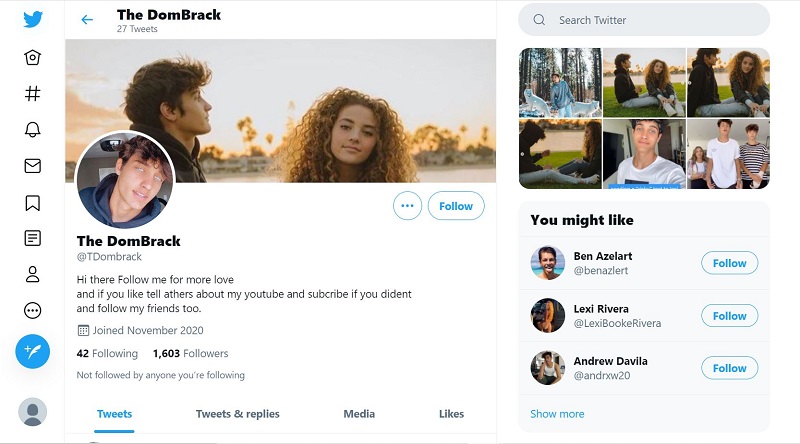Click the Ben Azelart name

pyautogui.click(x=603, y=256)
